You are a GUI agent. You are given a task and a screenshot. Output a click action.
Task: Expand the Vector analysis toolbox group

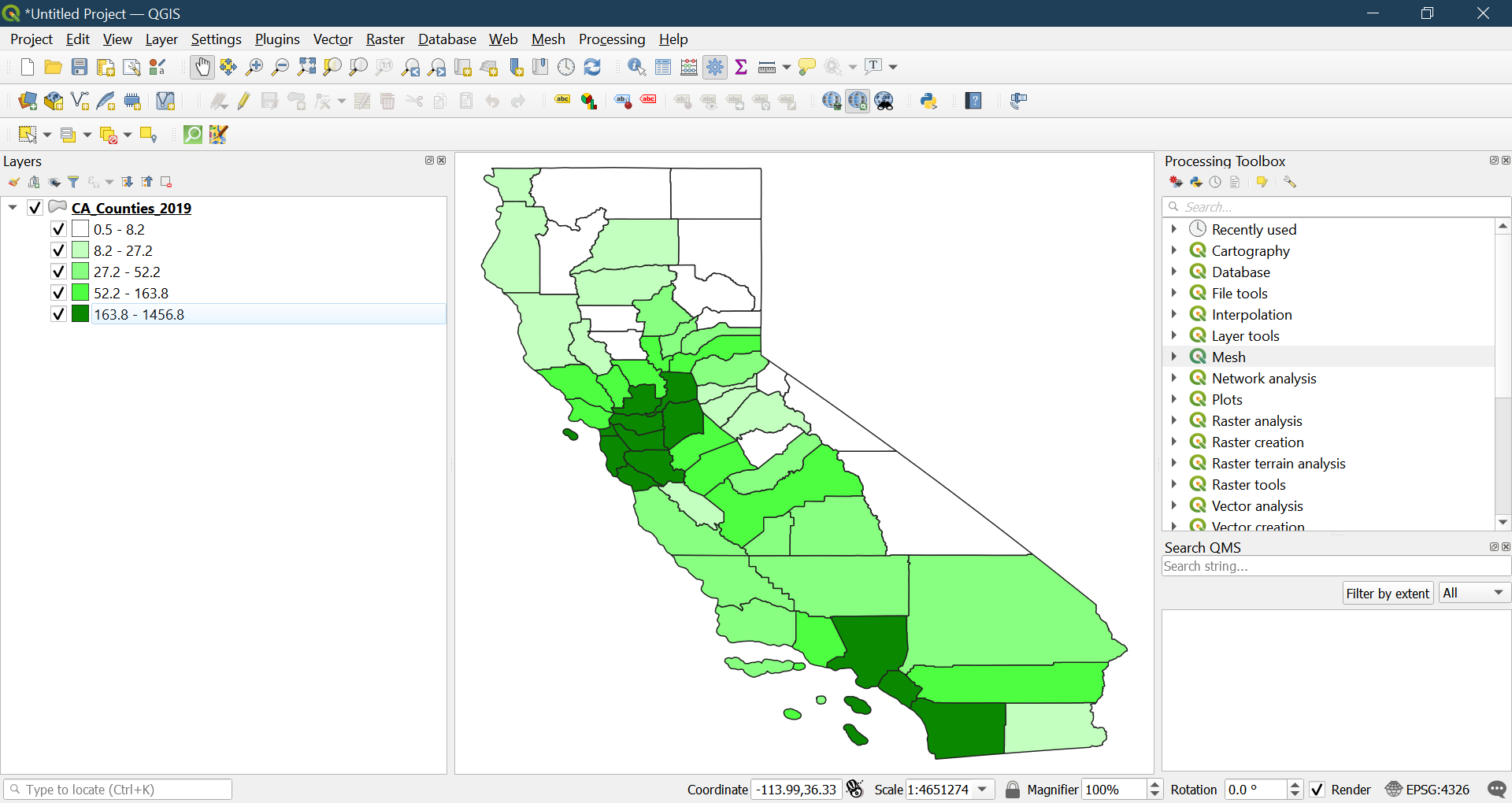pos(1173,505)
